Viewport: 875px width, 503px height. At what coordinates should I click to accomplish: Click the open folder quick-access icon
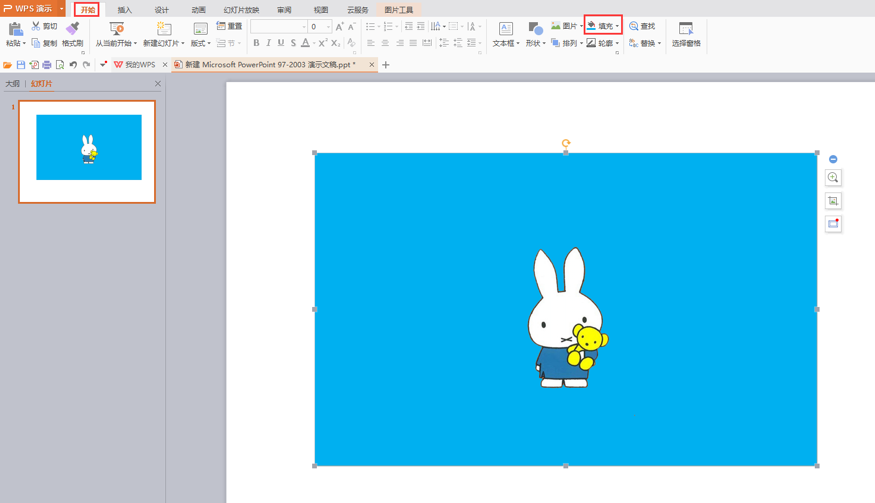coord(7,65)
